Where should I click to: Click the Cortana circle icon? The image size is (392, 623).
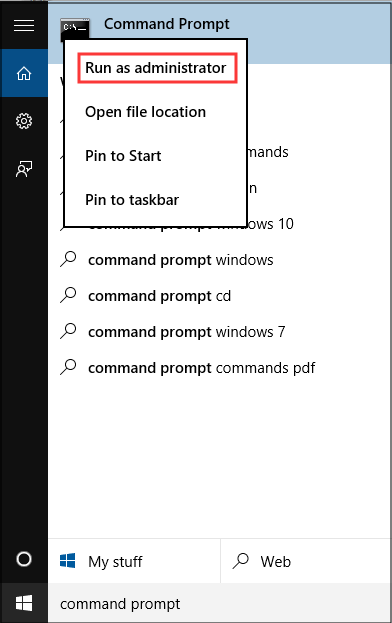pos(24,559)
